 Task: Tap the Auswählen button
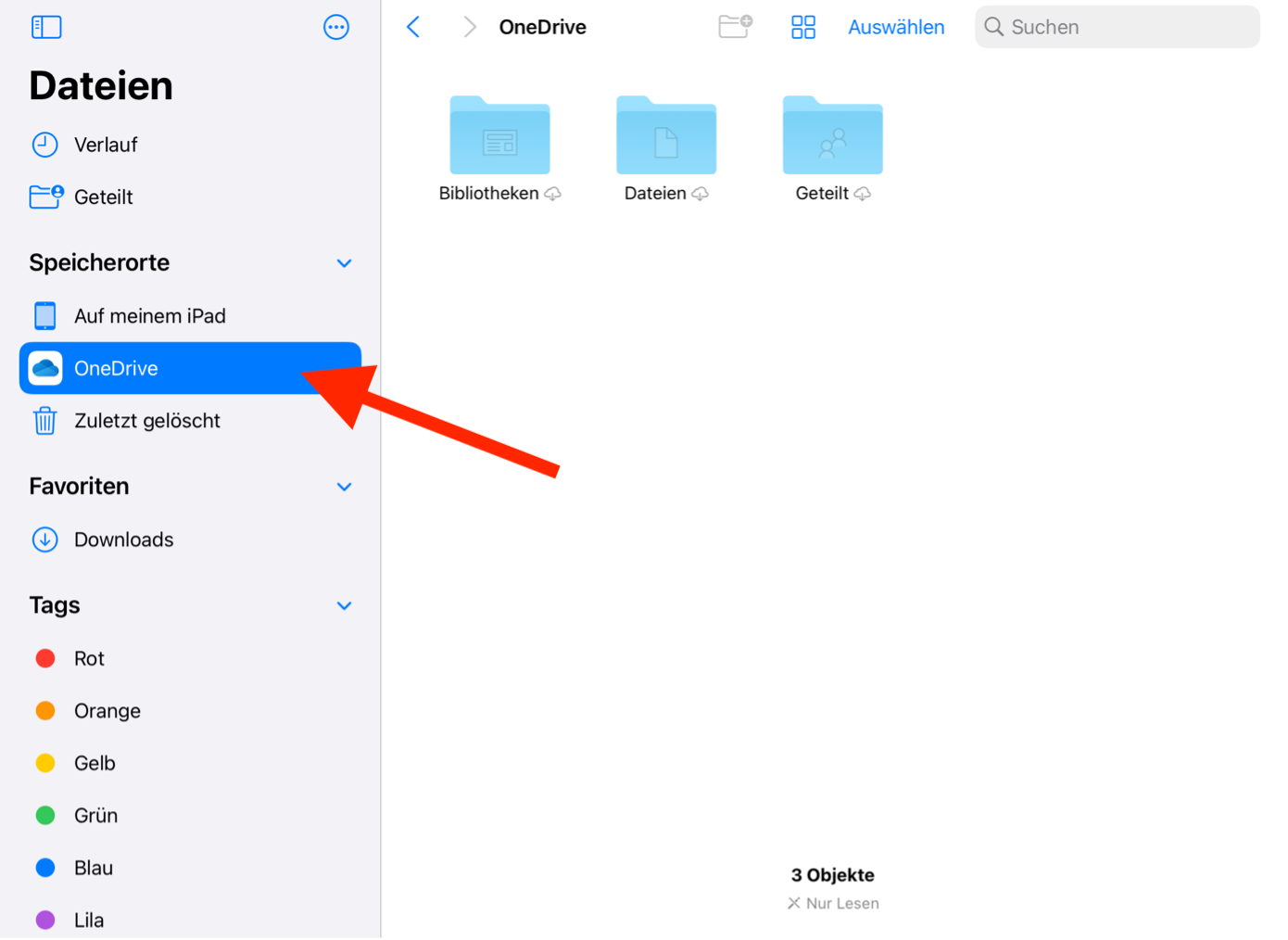click(896, 28)
